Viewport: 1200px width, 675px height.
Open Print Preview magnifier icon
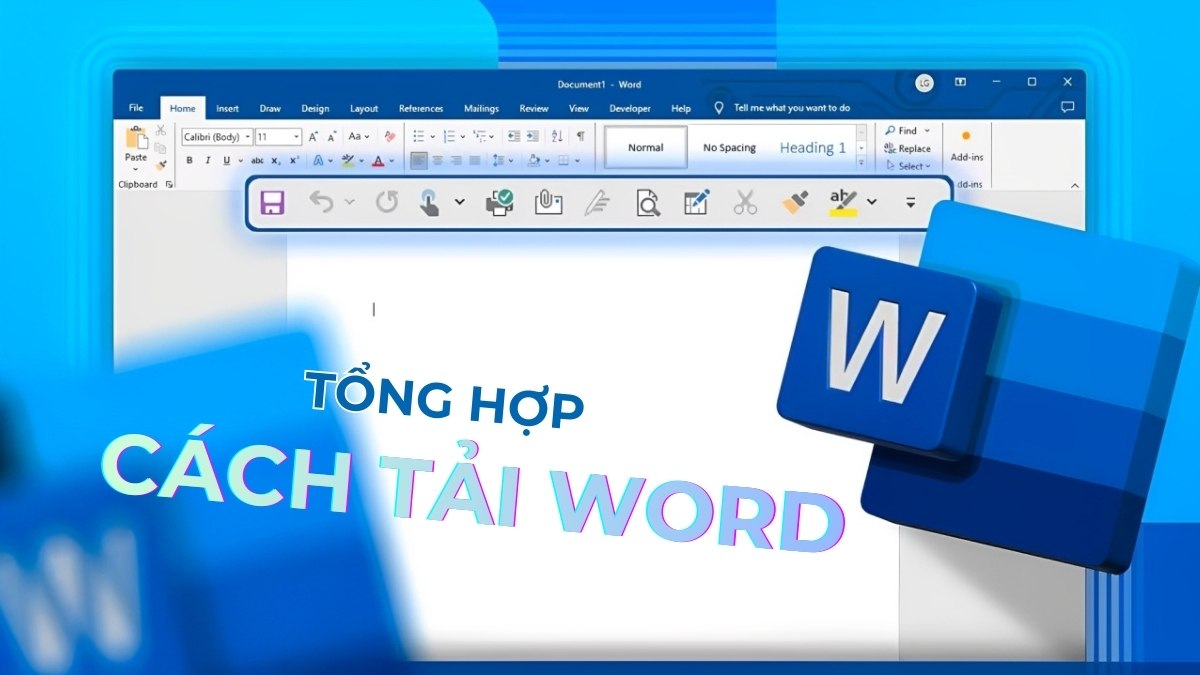pyautogui.click(x=649, y=202)
